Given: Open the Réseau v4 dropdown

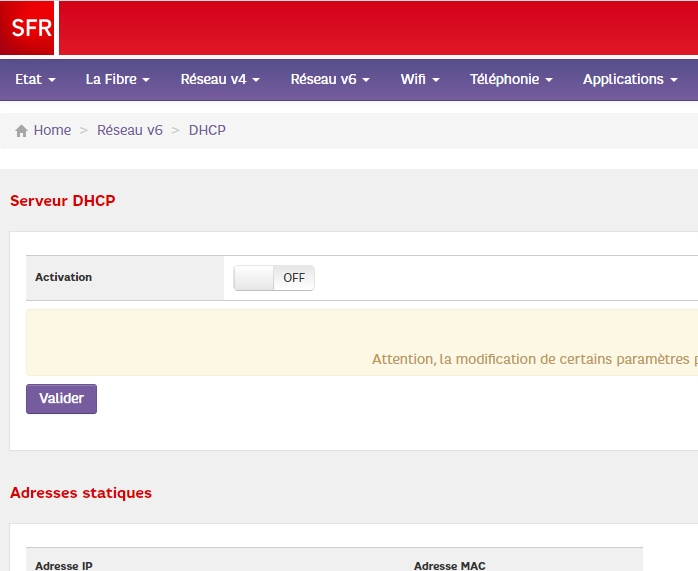Looking at the screenshot, I should [219, 79].
